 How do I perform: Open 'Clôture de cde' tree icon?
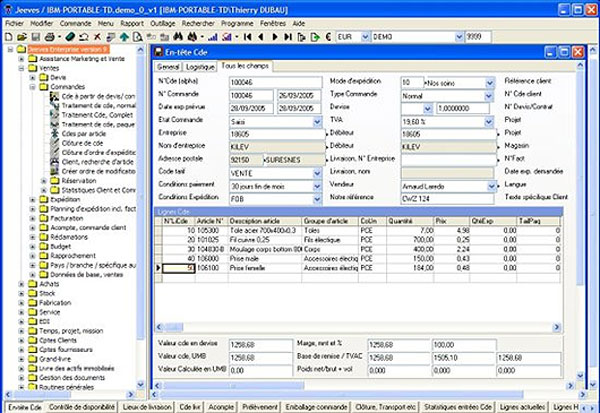click(54, 142)
